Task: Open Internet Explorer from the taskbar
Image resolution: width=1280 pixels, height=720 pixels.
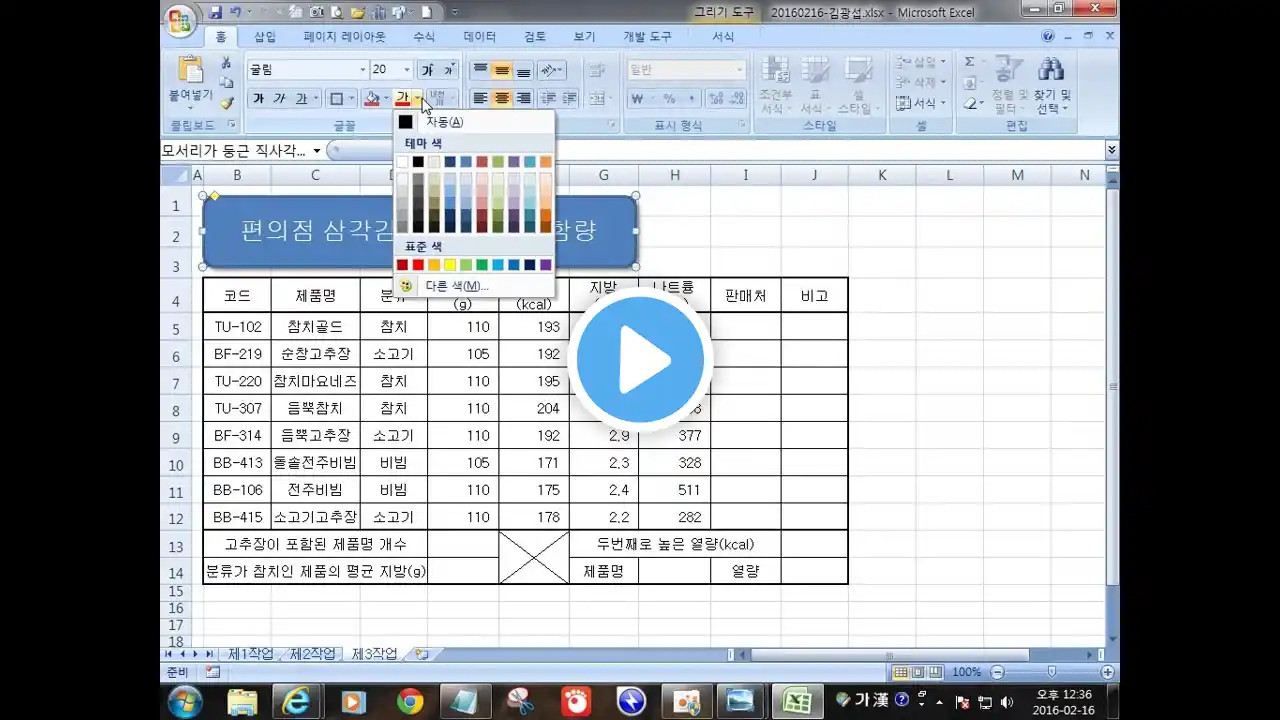Action: tap(297, 702)
